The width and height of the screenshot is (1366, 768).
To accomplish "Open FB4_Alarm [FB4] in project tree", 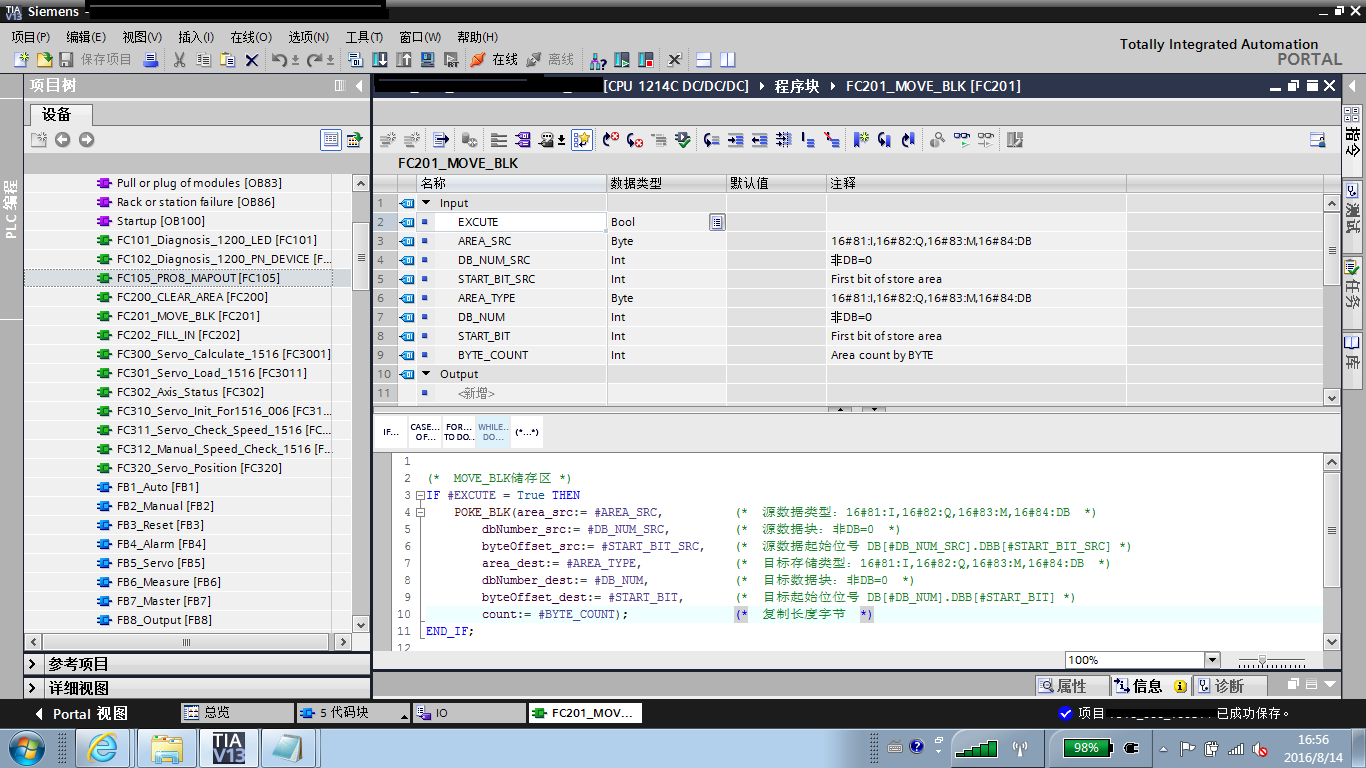I will coord(160,544).
